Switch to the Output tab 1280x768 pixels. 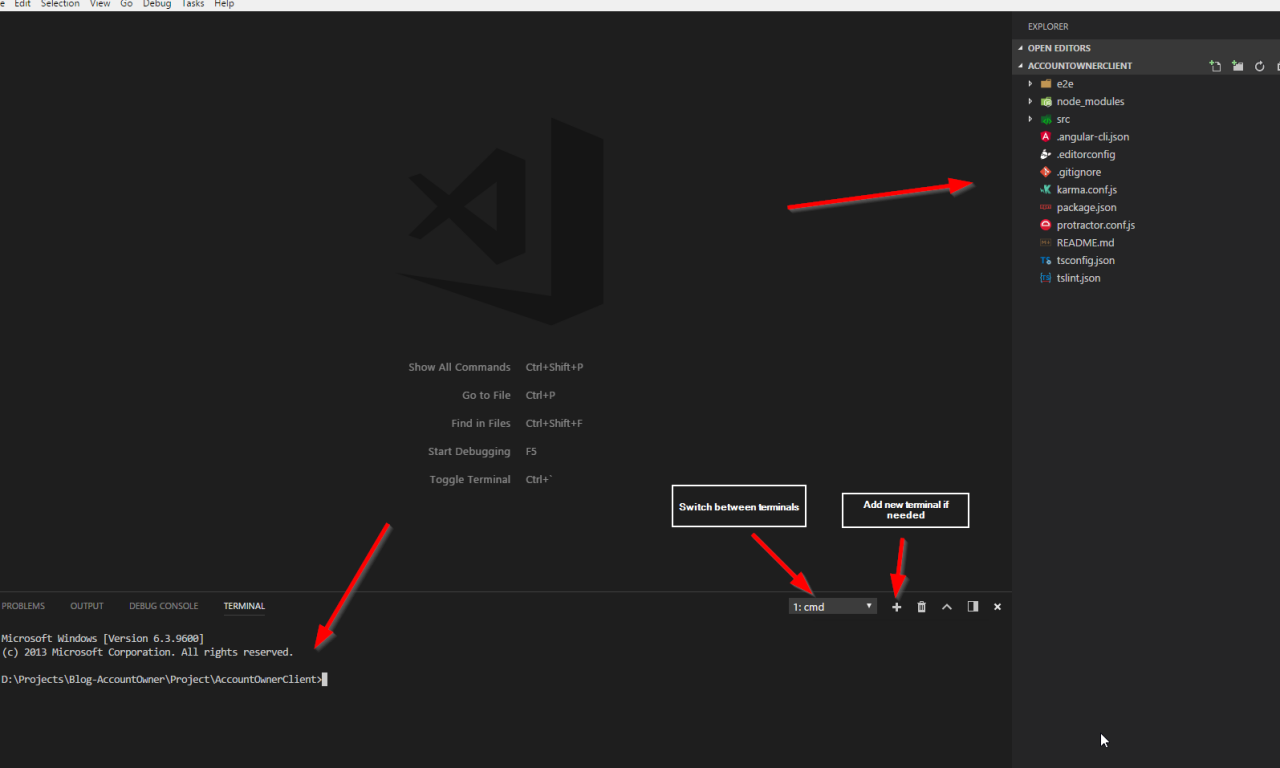point(86,606)
